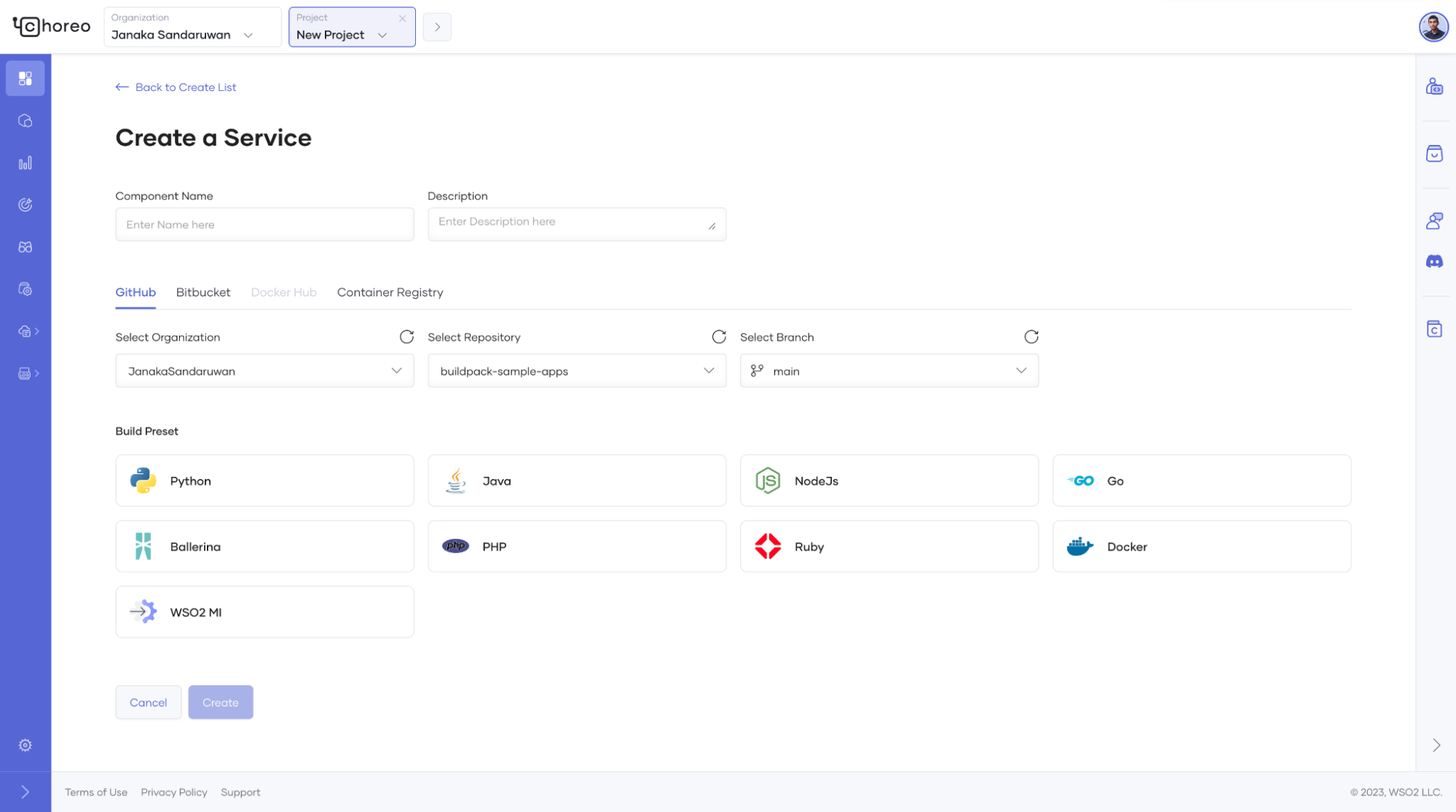Open Settings gear in left sidebar

(x=25, y=745)
